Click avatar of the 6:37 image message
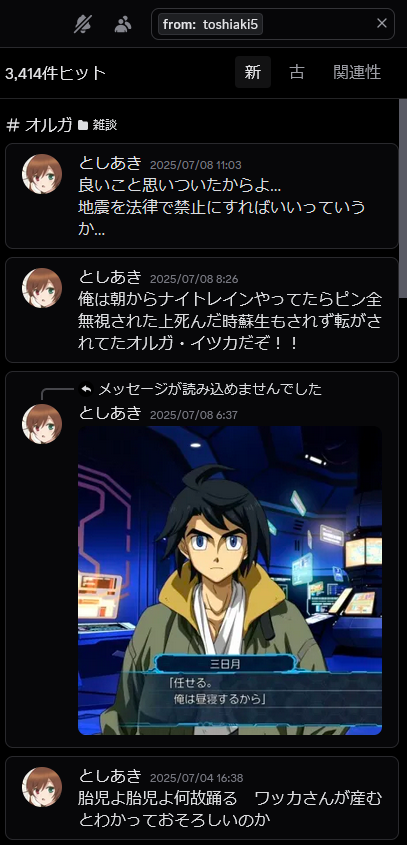This screenshot has height=845, width=407. point(42,424)
